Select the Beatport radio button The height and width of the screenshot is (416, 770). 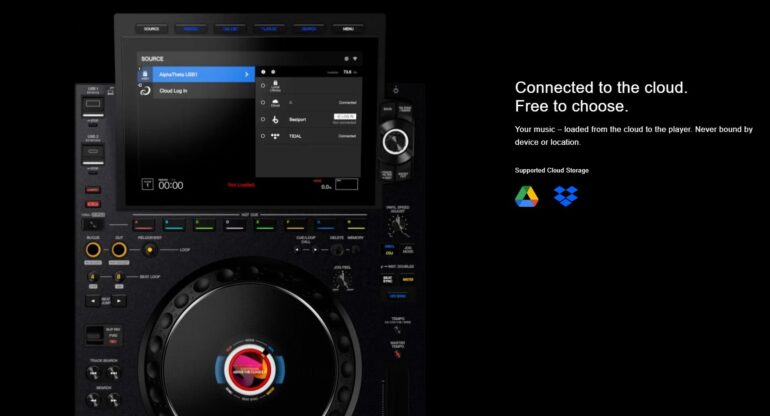point(262,118)
